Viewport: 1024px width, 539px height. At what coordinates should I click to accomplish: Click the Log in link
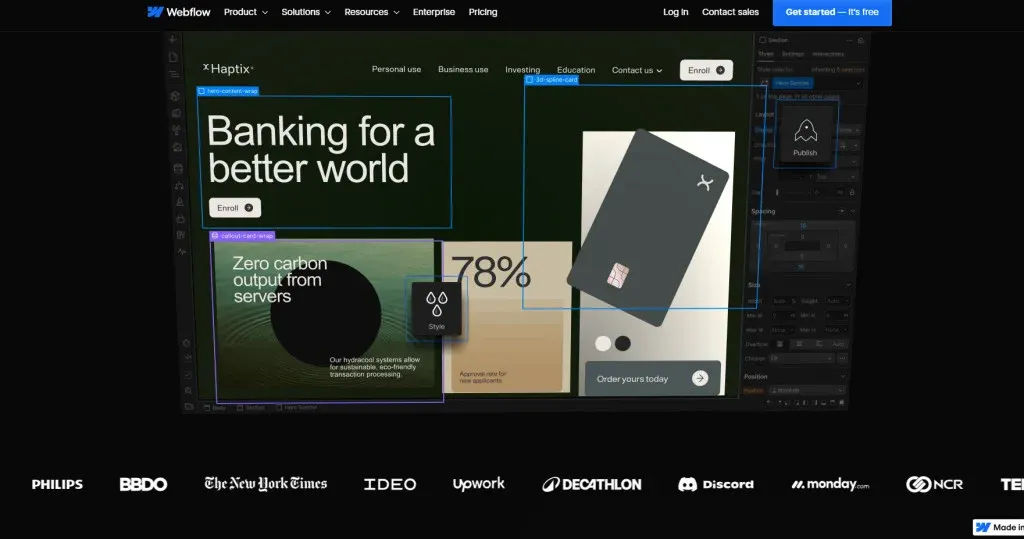click(675, 12)
